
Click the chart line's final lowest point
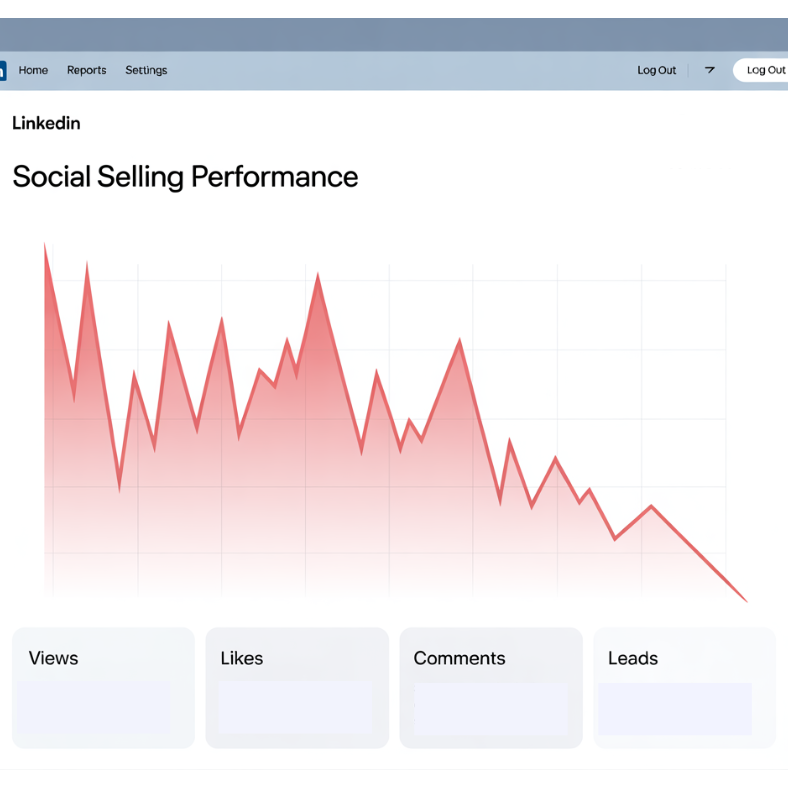click(x=746, y=601)
